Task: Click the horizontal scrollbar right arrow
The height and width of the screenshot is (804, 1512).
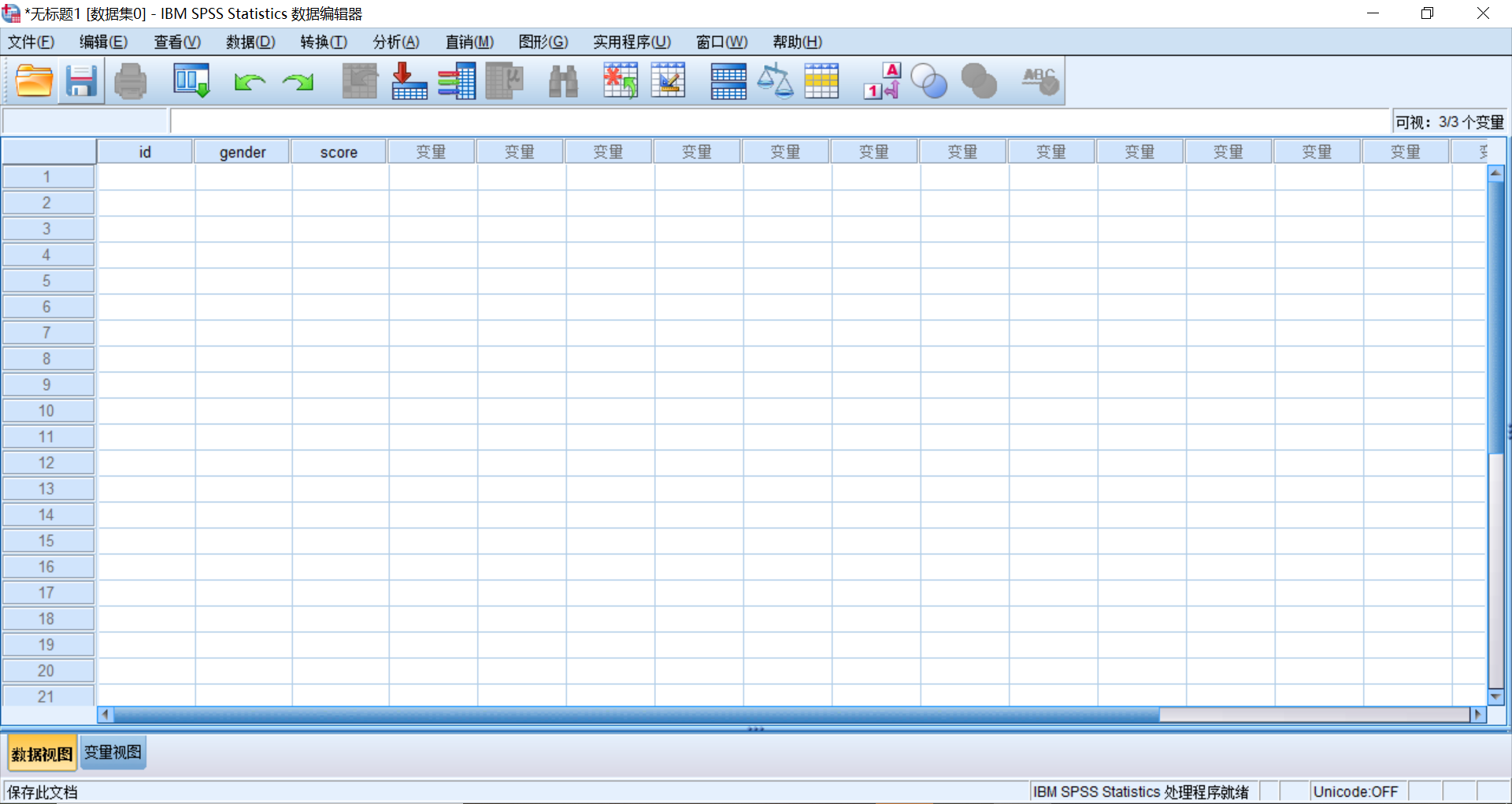Action: [x=1478, y=714]
